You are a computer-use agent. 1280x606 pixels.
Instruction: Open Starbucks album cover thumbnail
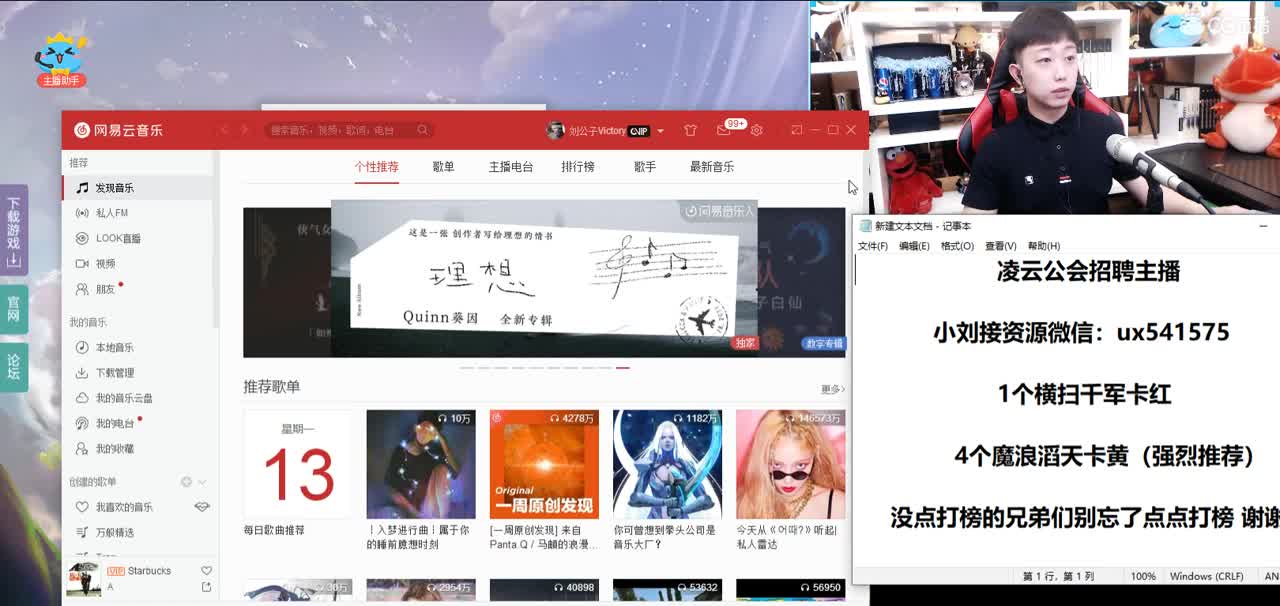point(83,579)
